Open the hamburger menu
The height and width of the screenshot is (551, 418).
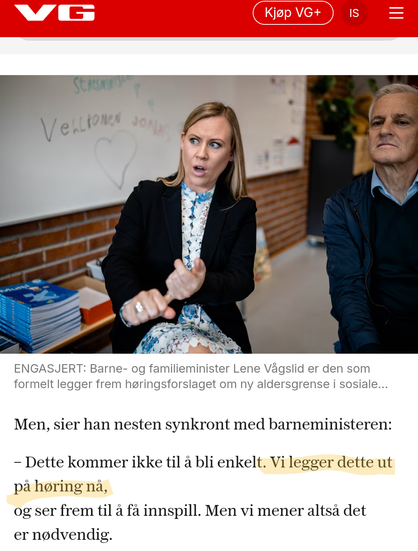click(x=396, y=13)
